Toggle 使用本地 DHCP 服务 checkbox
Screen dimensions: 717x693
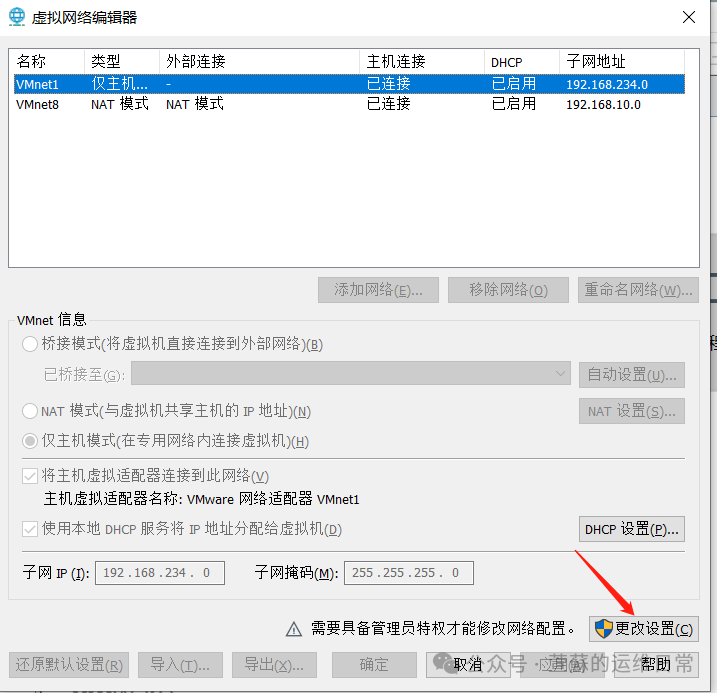[30, 530]
